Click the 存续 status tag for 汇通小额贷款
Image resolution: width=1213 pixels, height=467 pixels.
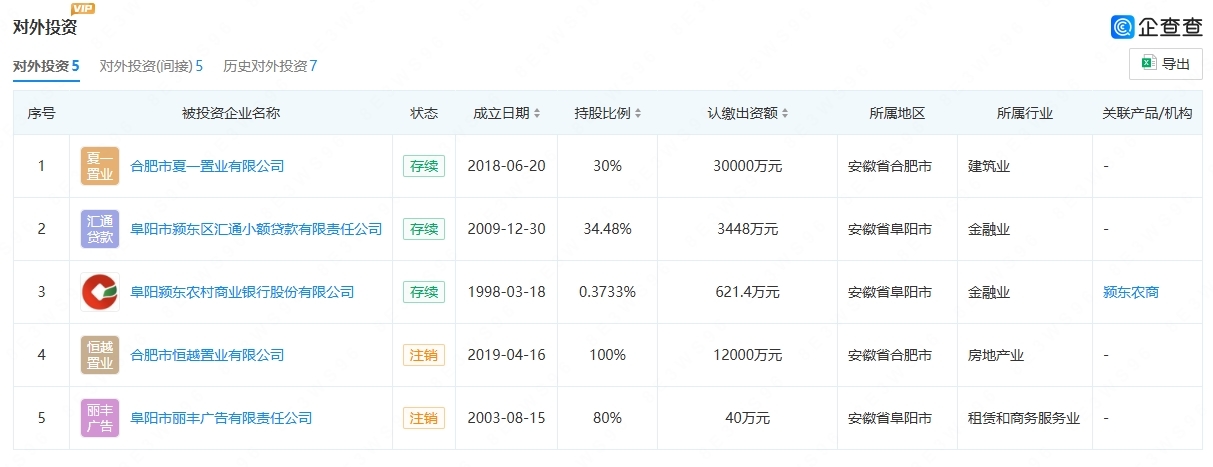click(x=424, y=229)
